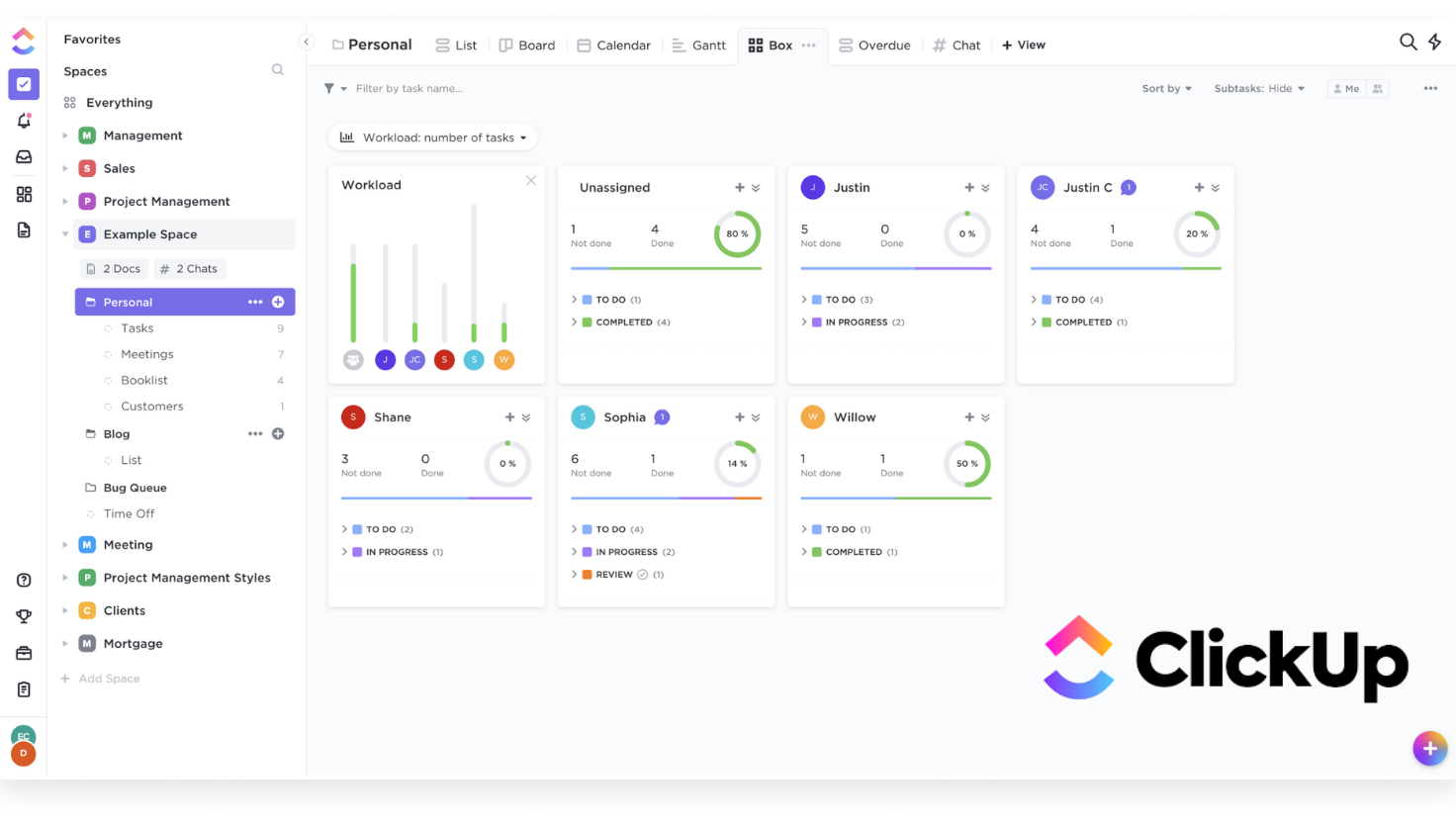Select the W avatar in Workload chart

click(x=504, y=360)
